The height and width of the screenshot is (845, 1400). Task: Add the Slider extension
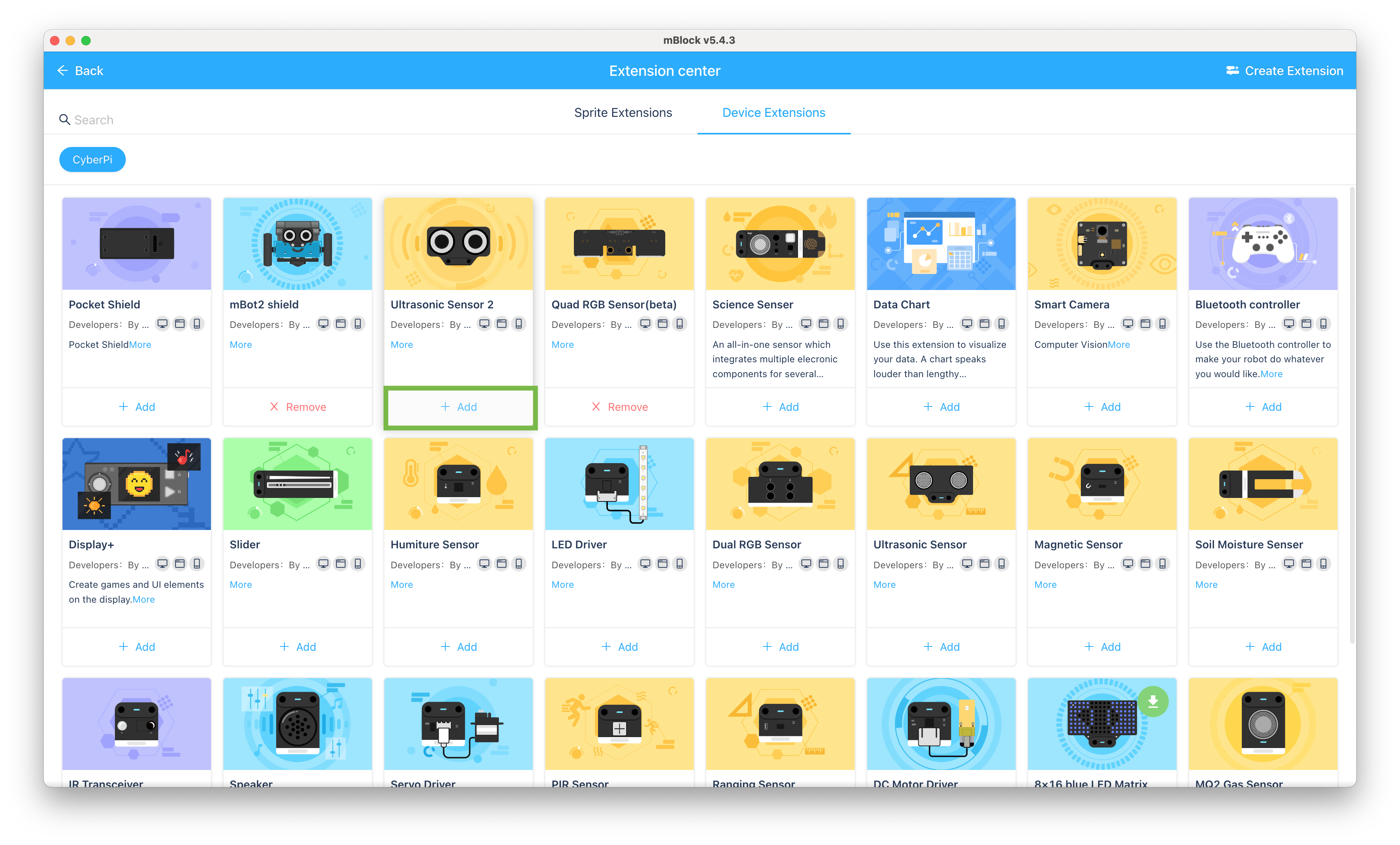(x=297, y=646)
